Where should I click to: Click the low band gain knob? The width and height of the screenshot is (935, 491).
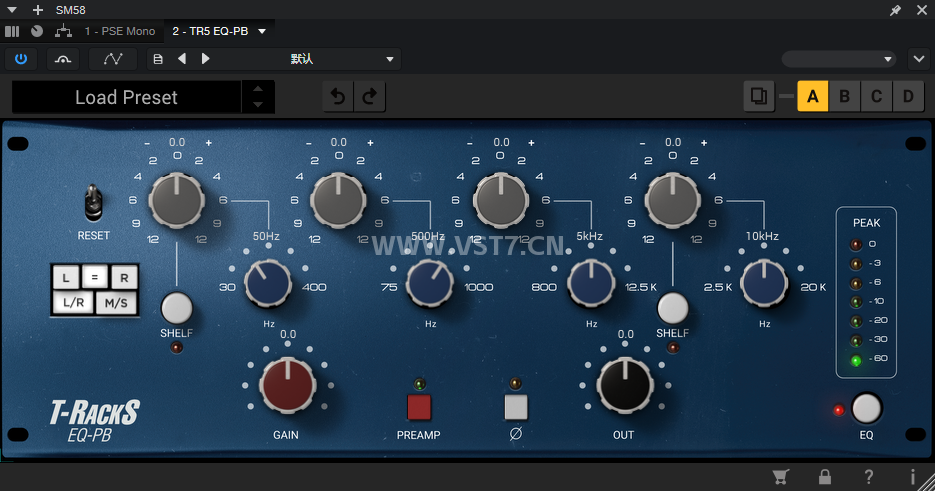[x=177, y=200]
